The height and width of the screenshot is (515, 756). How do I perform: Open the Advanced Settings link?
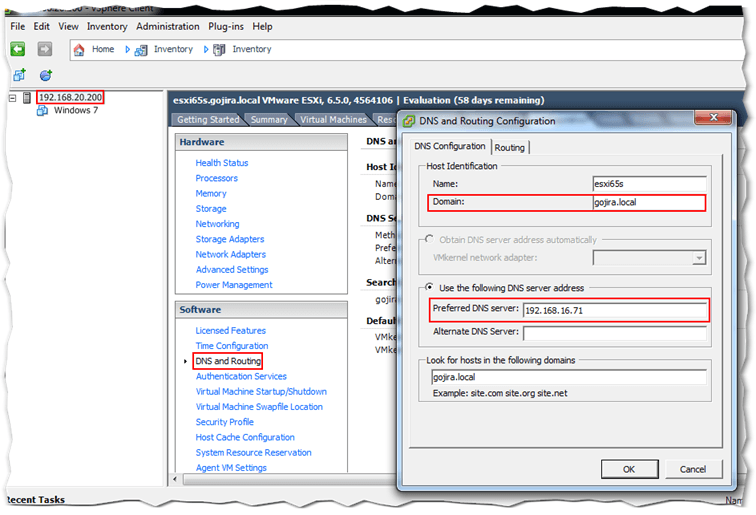(x=232, y=270)
